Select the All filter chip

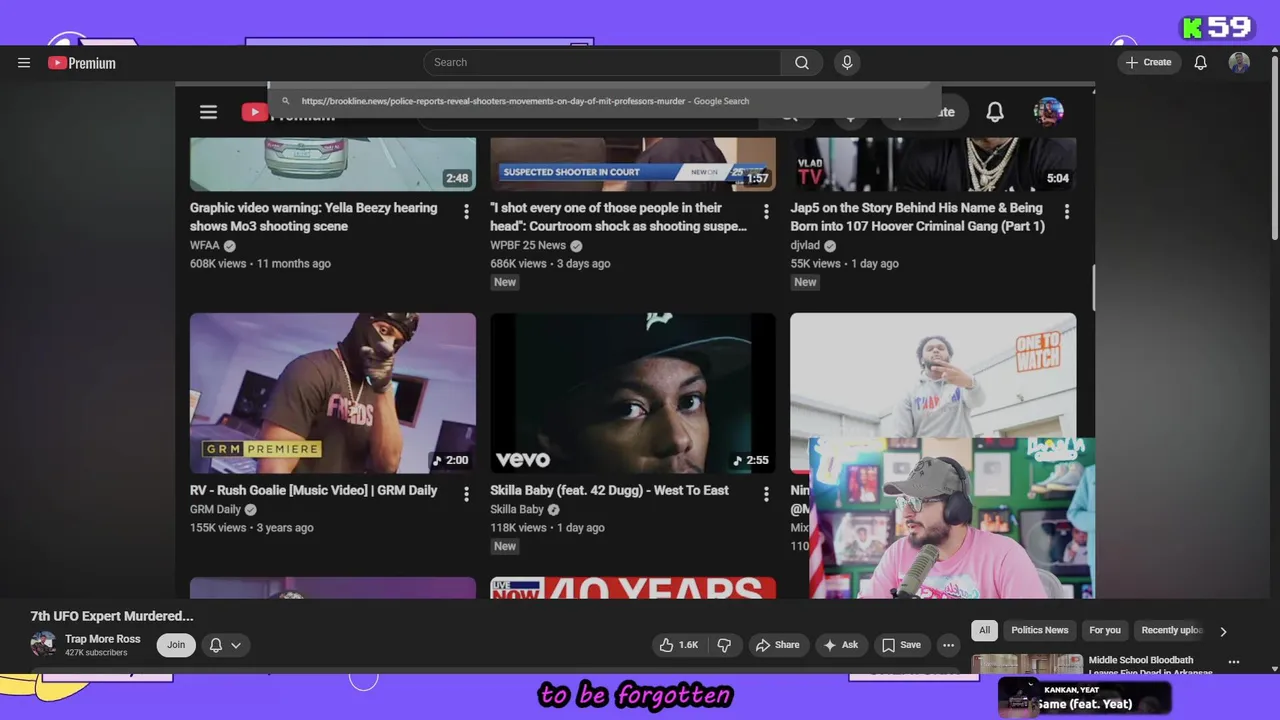point(984,630)
